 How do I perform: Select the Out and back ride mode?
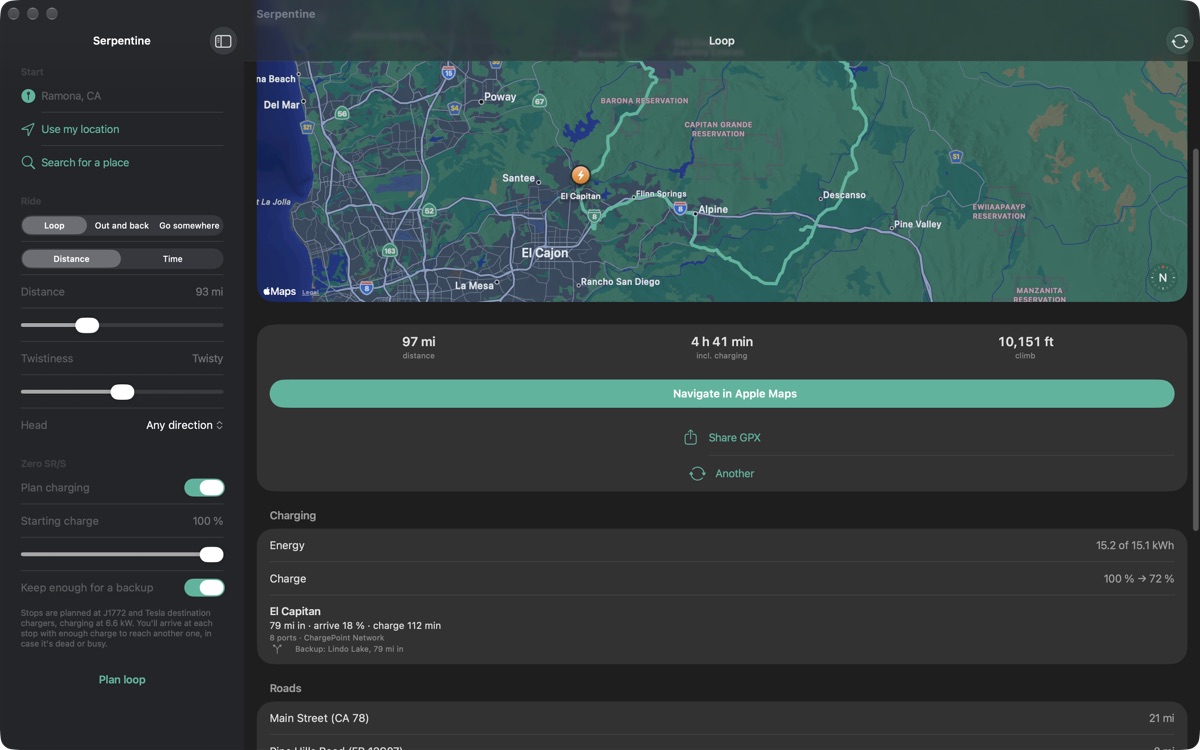tap(122, 226)
